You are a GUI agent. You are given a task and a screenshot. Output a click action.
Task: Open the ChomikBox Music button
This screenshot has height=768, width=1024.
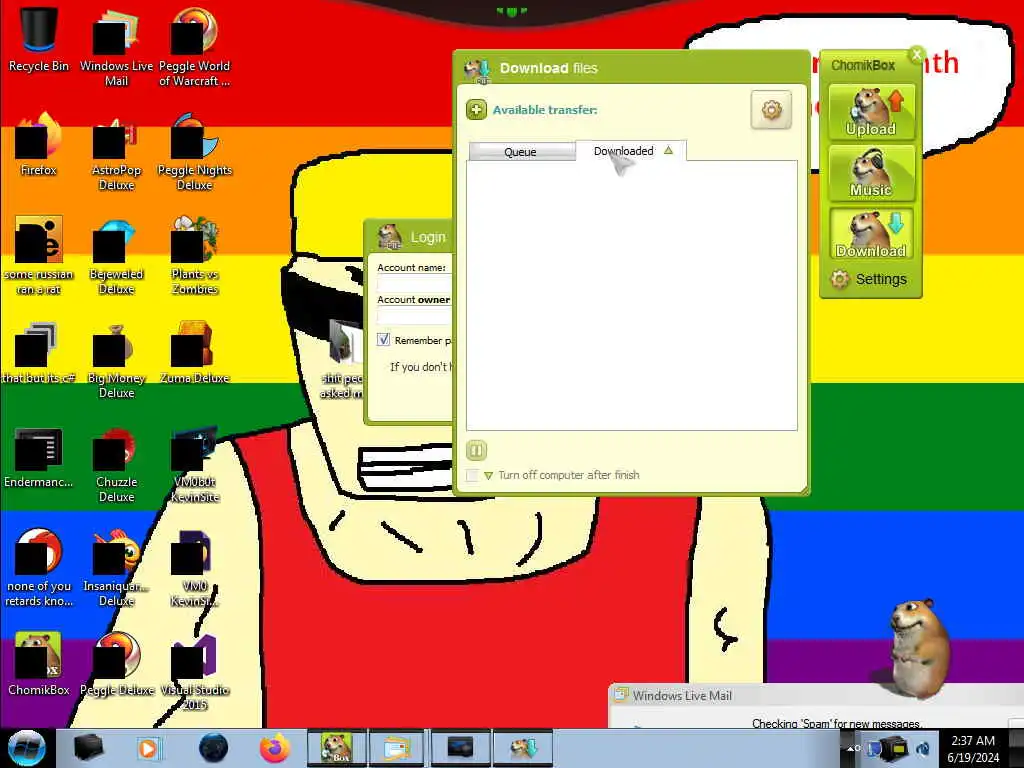[871, 173]
